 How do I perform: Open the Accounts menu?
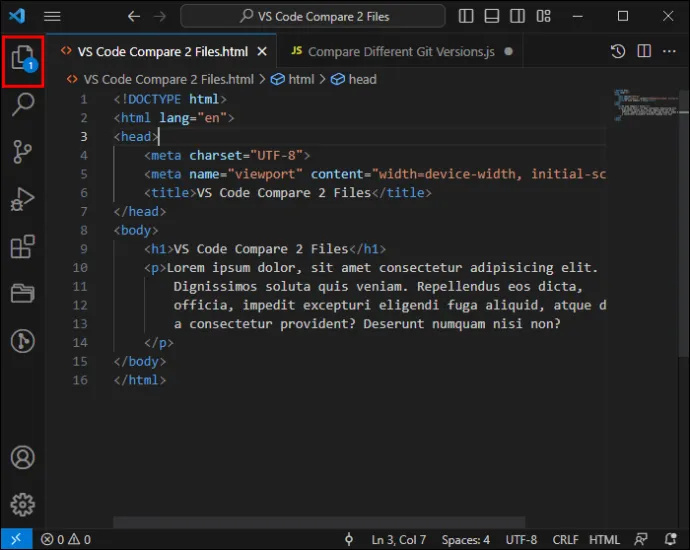point(23,458)
